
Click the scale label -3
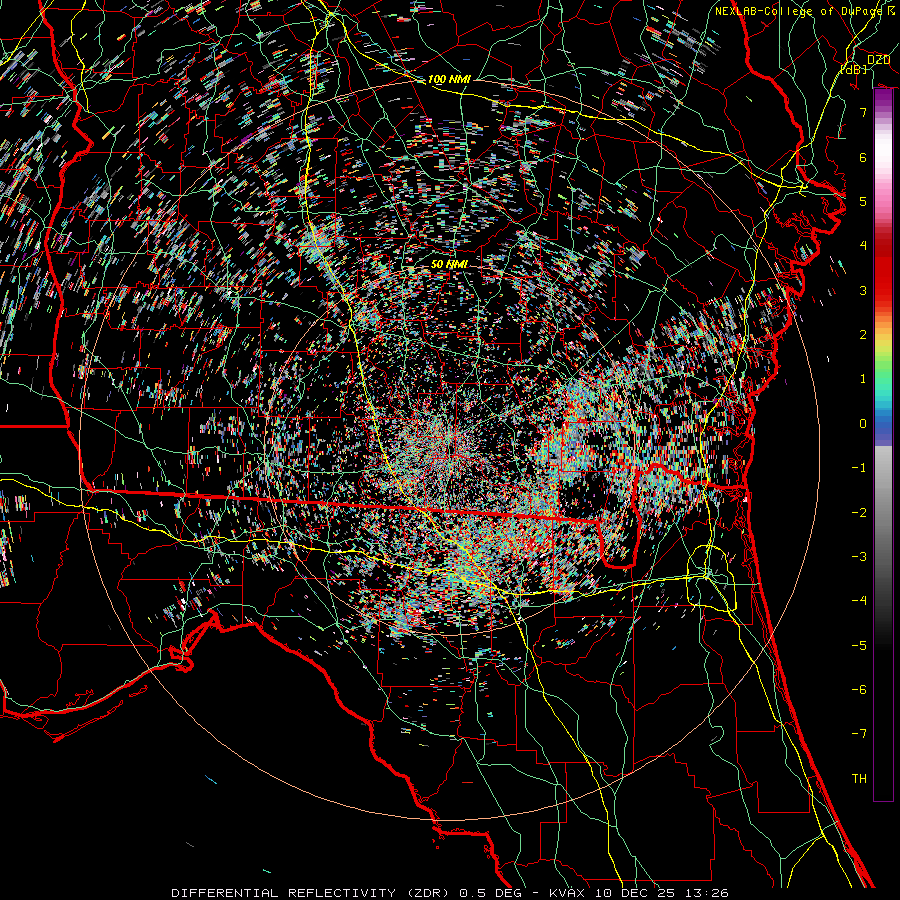pos(859,557)
